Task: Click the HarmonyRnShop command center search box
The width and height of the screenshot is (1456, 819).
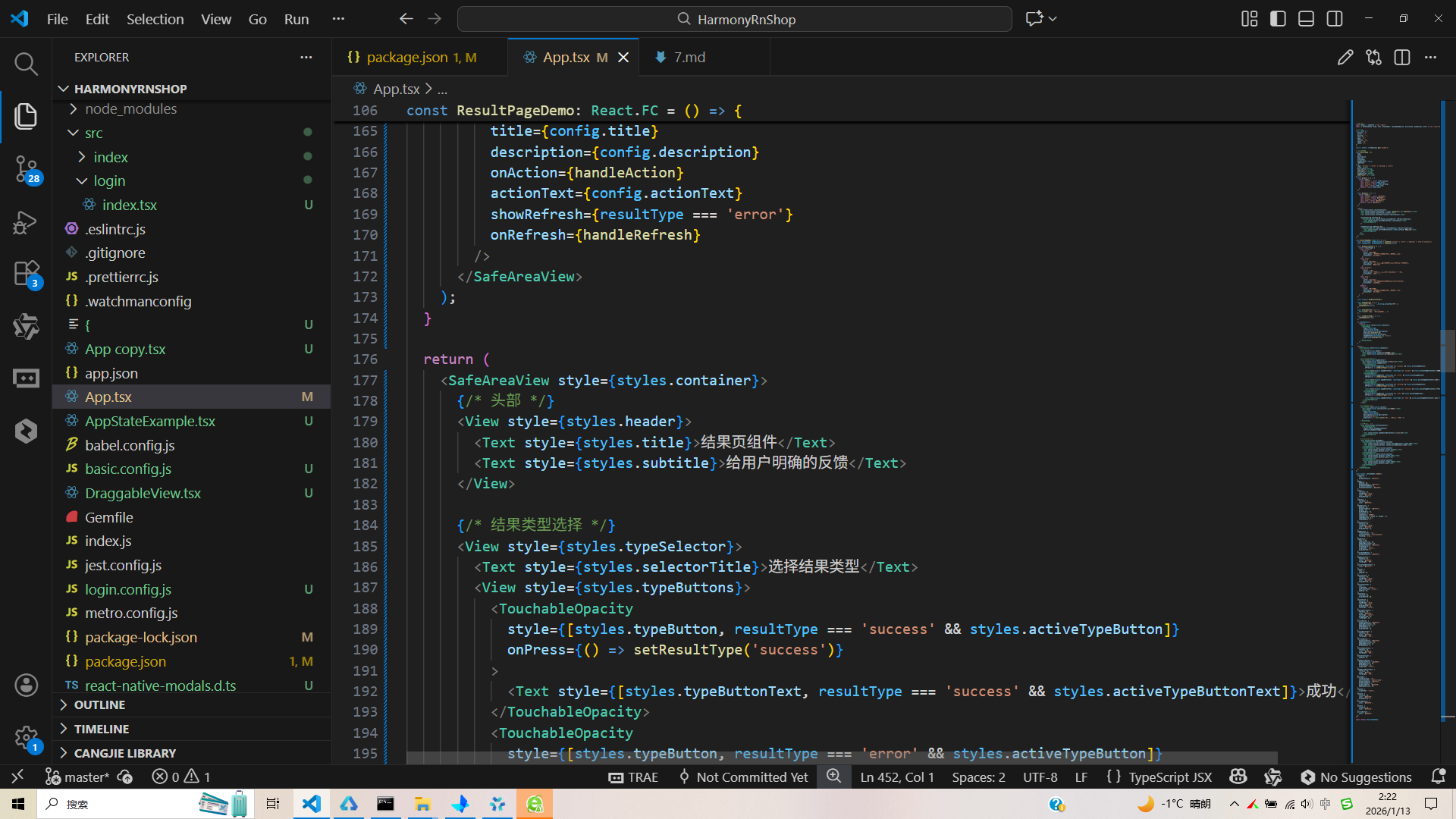Action: (734, 19)
